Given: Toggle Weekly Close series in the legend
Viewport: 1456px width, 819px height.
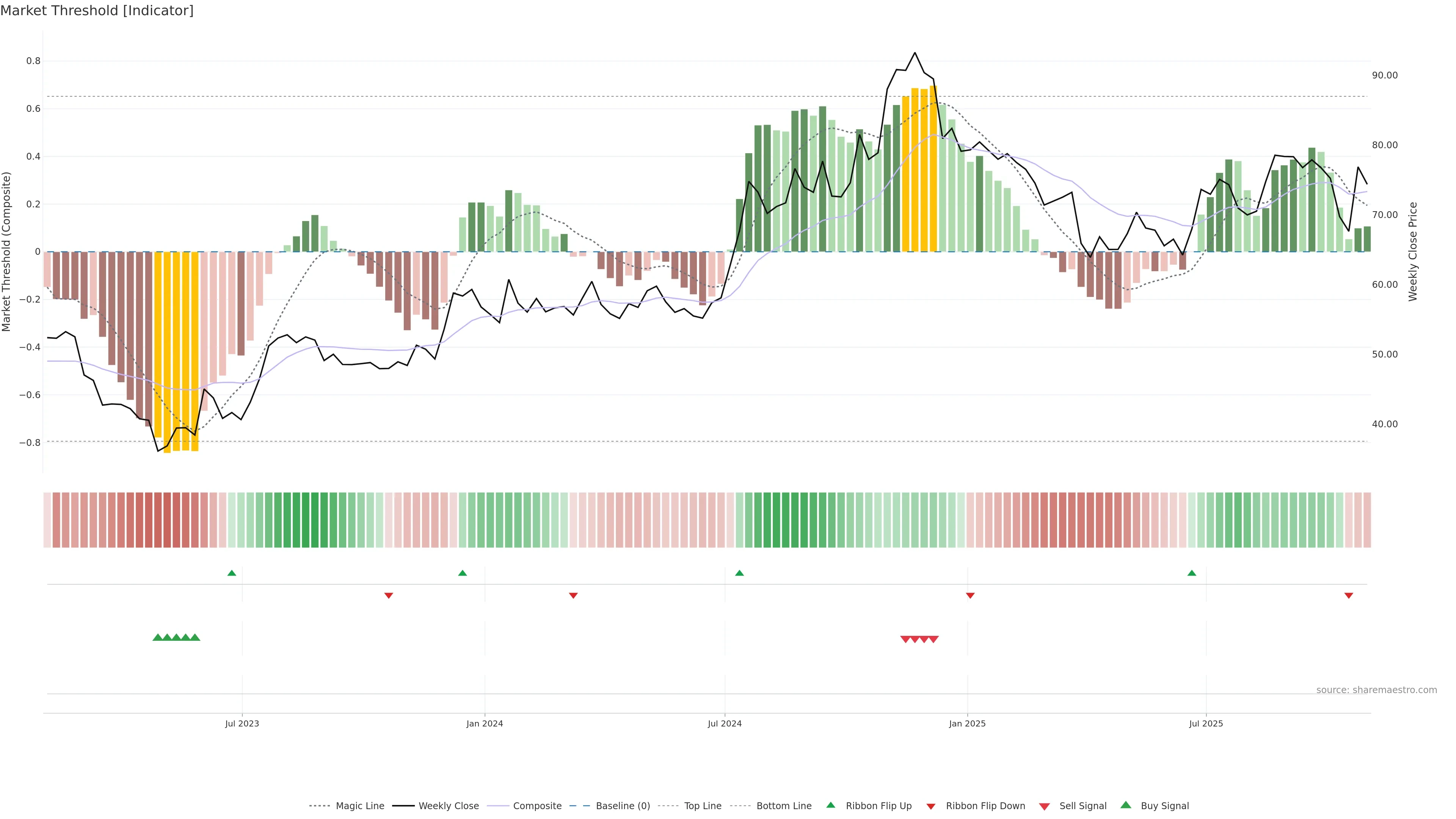Looking at the screenshot, I should 448,806.
